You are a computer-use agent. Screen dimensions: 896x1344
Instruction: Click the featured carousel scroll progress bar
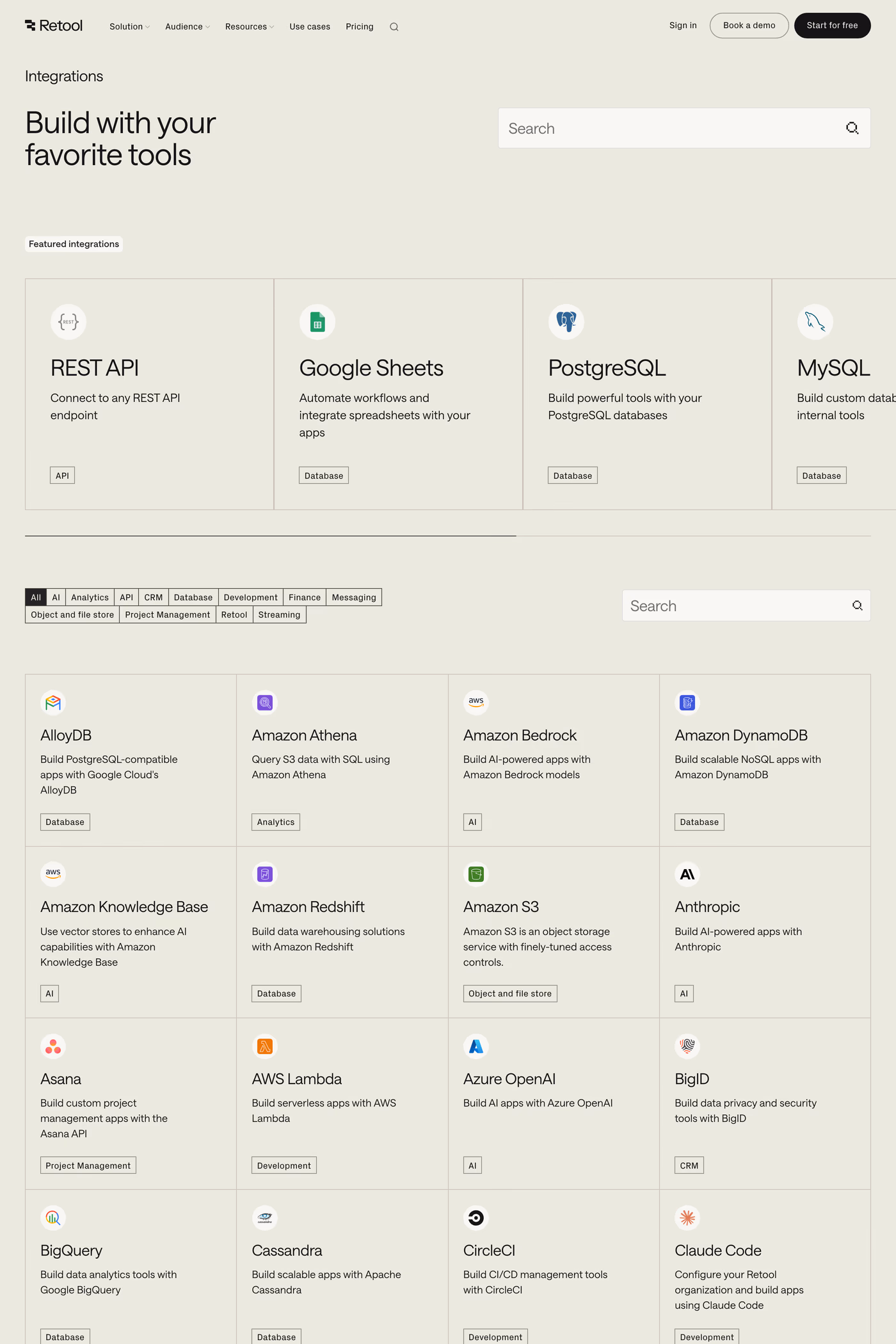coord(448,536)
